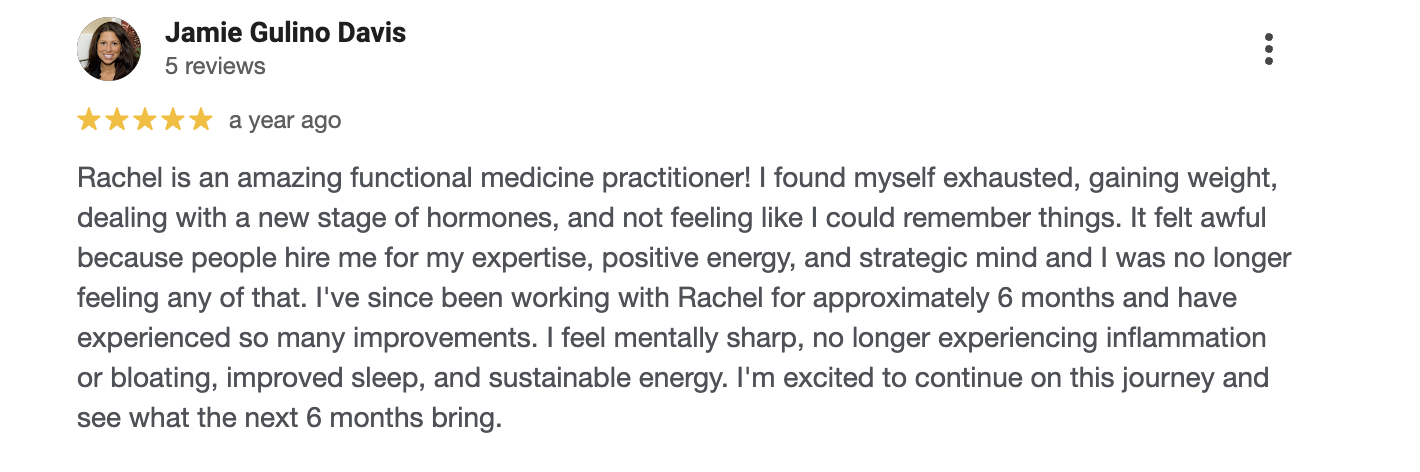Click Jamie Gulino Davis's profile photo

click(x=109, y=49)
